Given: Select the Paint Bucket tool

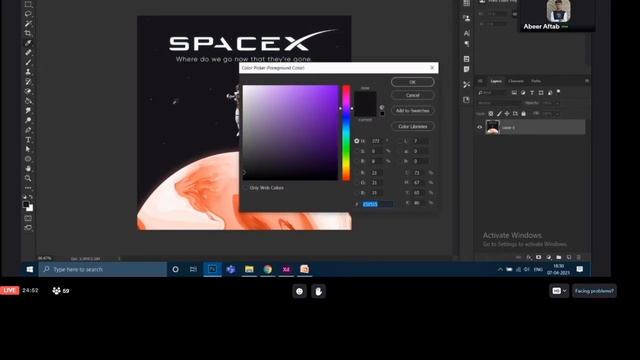Looking at the screenshot, I should 28,101.
